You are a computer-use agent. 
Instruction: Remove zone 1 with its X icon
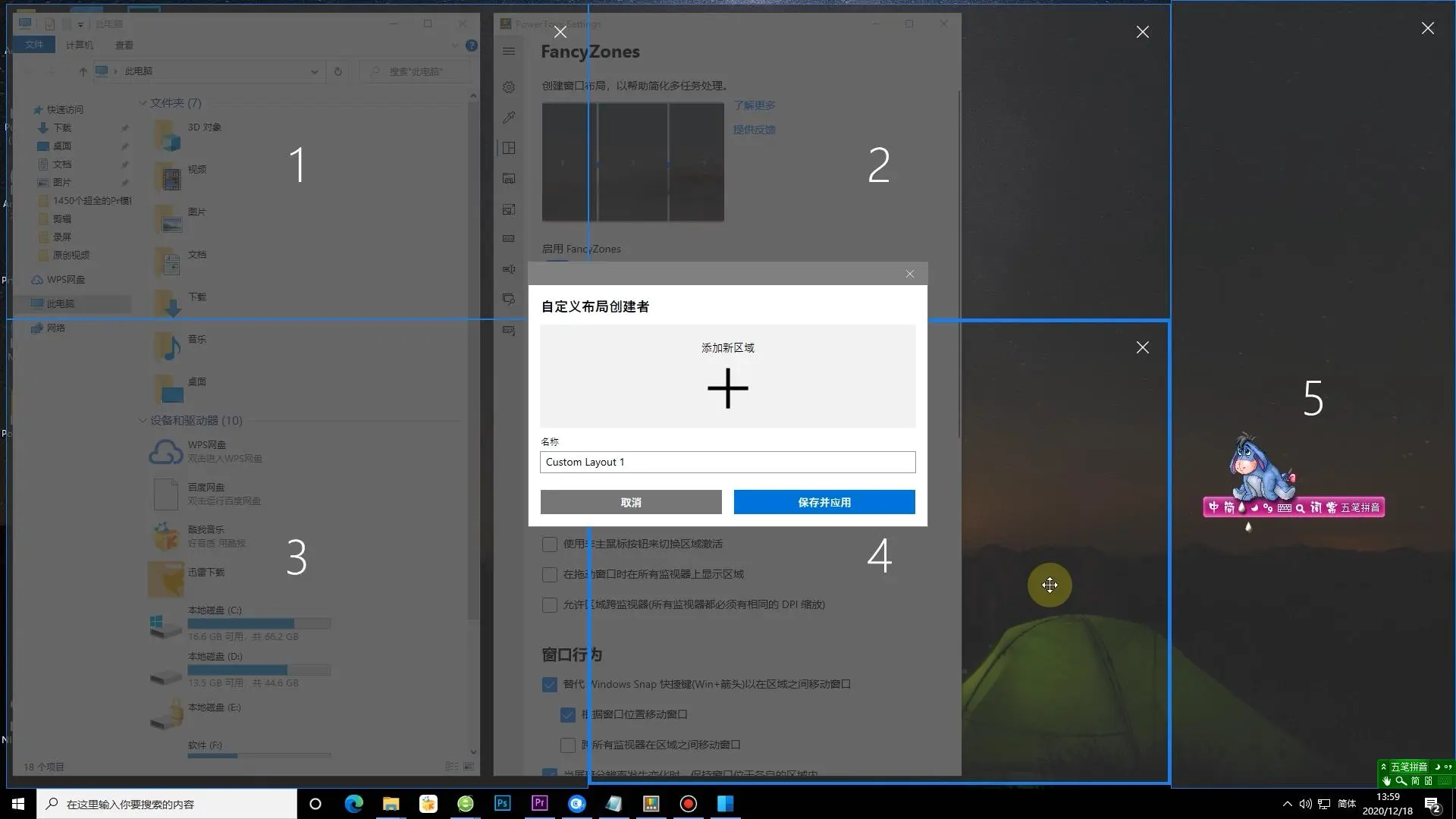pyautogui.click(x=560, y=32)
